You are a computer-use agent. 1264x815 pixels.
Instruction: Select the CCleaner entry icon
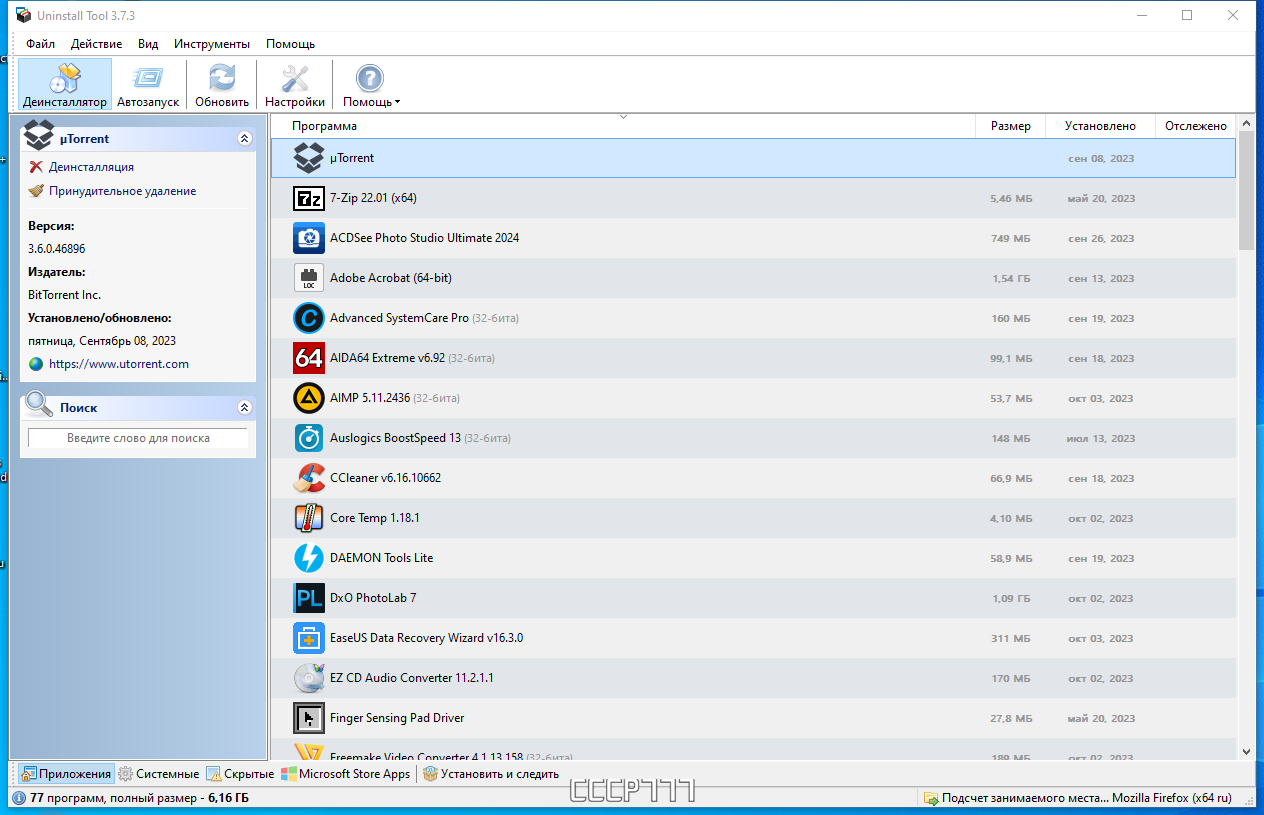tap(308, 477)
